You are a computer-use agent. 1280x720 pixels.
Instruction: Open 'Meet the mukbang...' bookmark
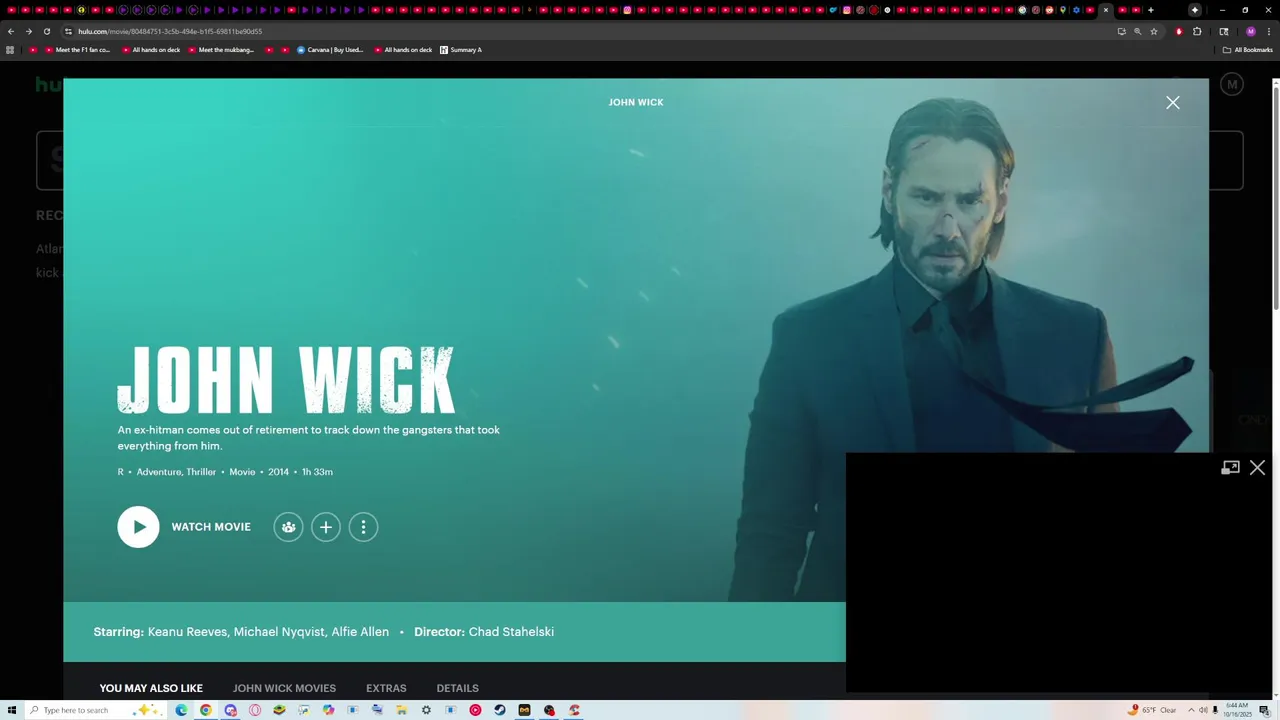[221, 50]
